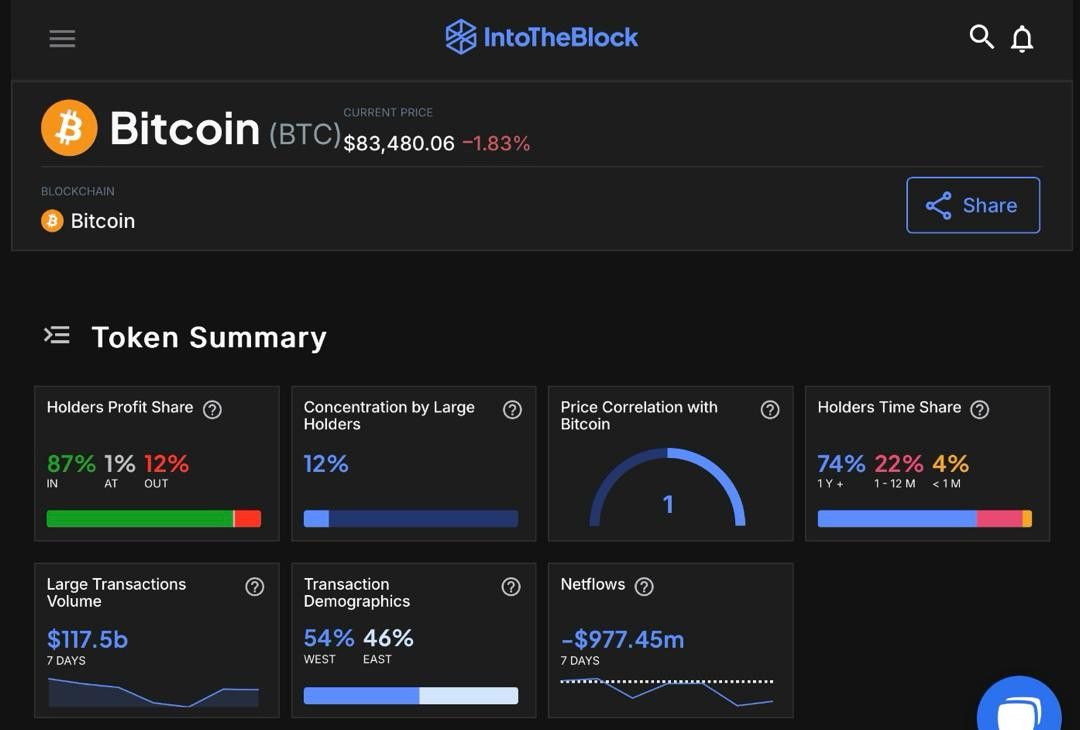Click the price correlation gauge
Image resolution: width=1080 pixels, height=730 pixels.
[x=667, y=490]
